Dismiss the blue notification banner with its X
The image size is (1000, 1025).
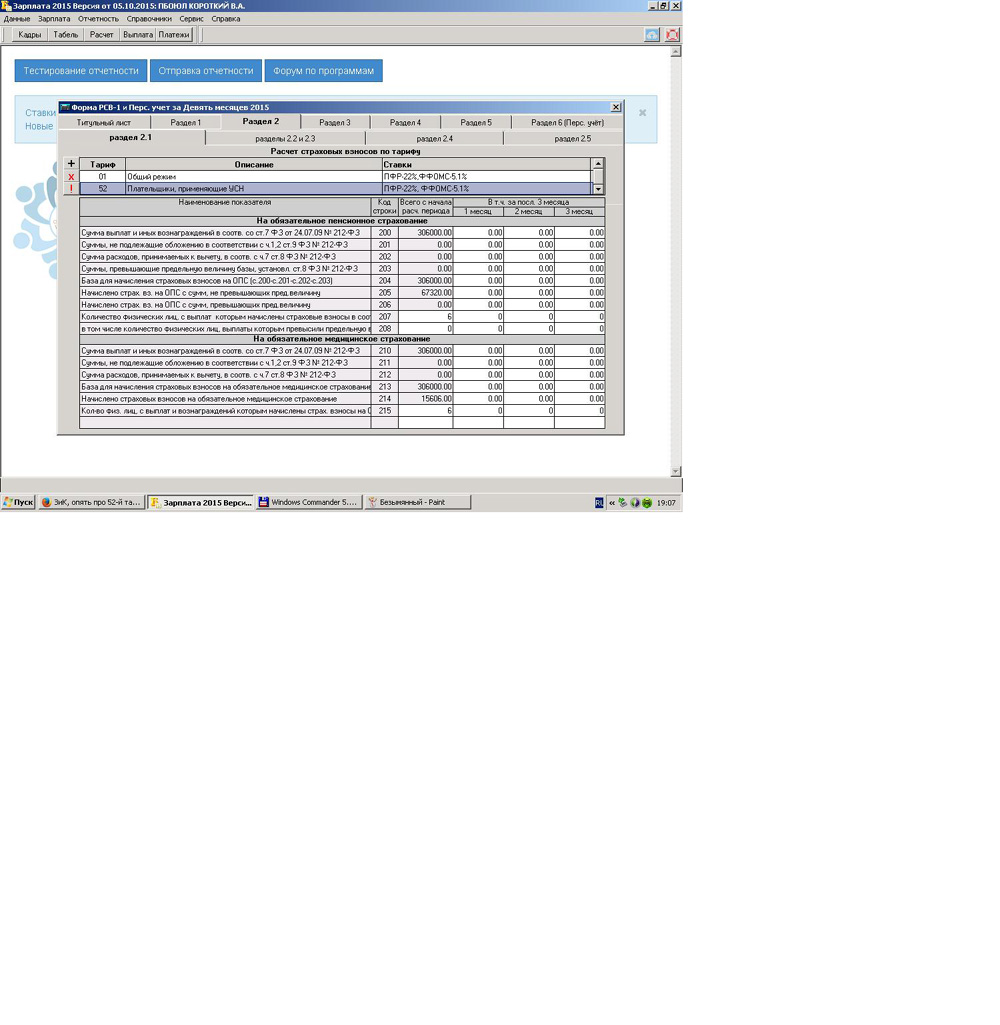click(x=642, y=113)
